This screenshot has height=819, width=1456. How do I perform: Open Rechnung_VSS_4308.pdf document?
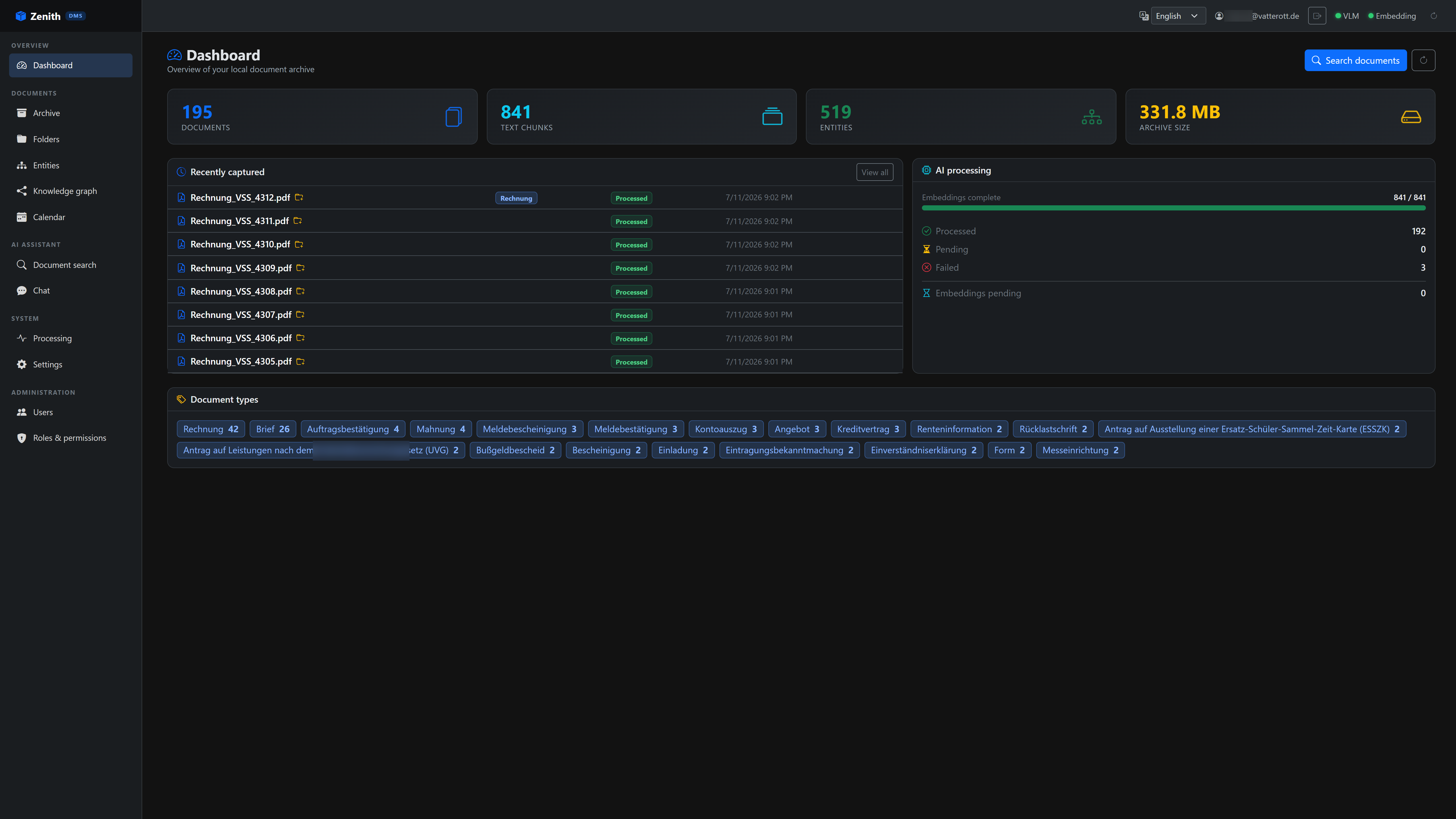coord(241,291)
